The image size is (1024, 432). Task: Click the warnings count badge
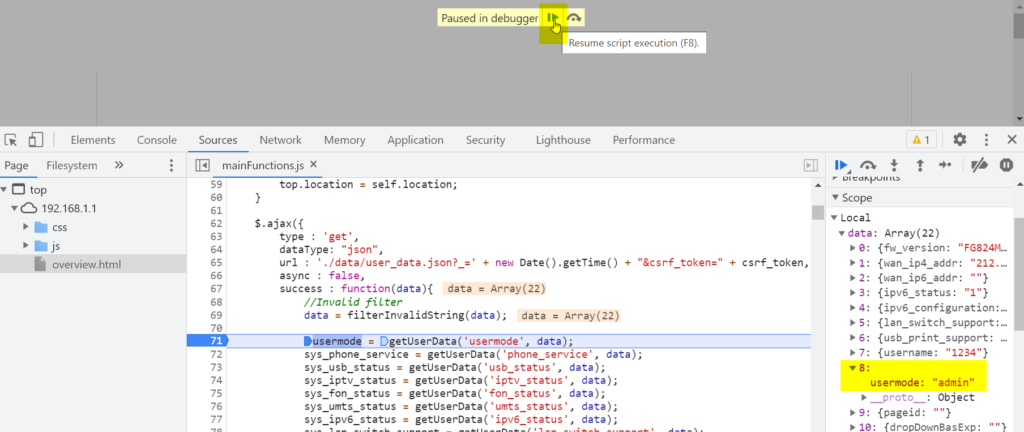click(920, 140)
